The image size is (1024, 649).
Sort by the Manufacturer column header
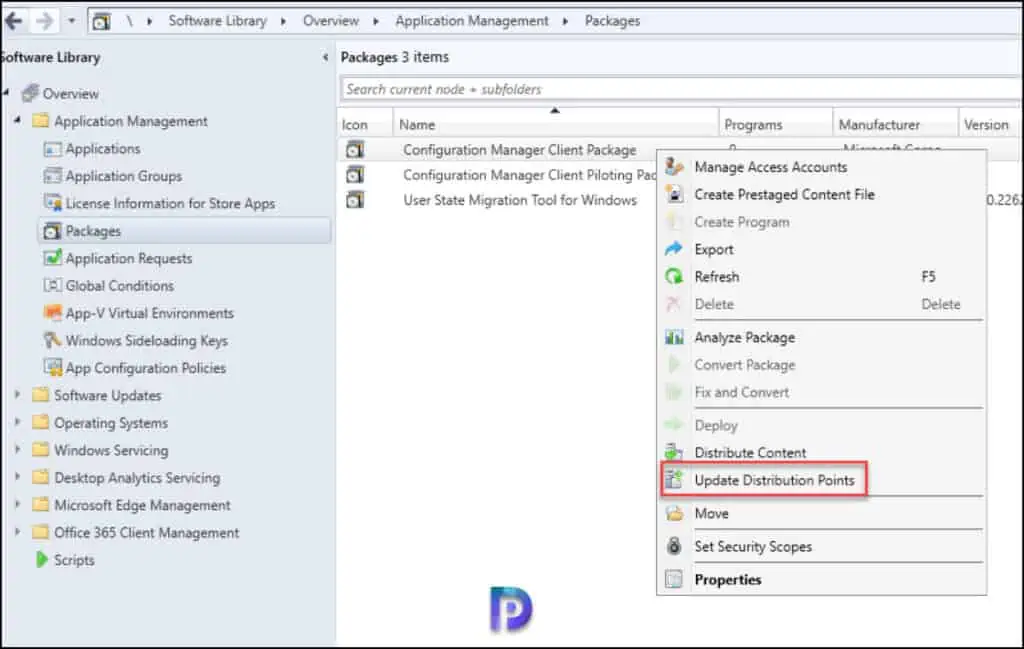click(x=895, y=124)
